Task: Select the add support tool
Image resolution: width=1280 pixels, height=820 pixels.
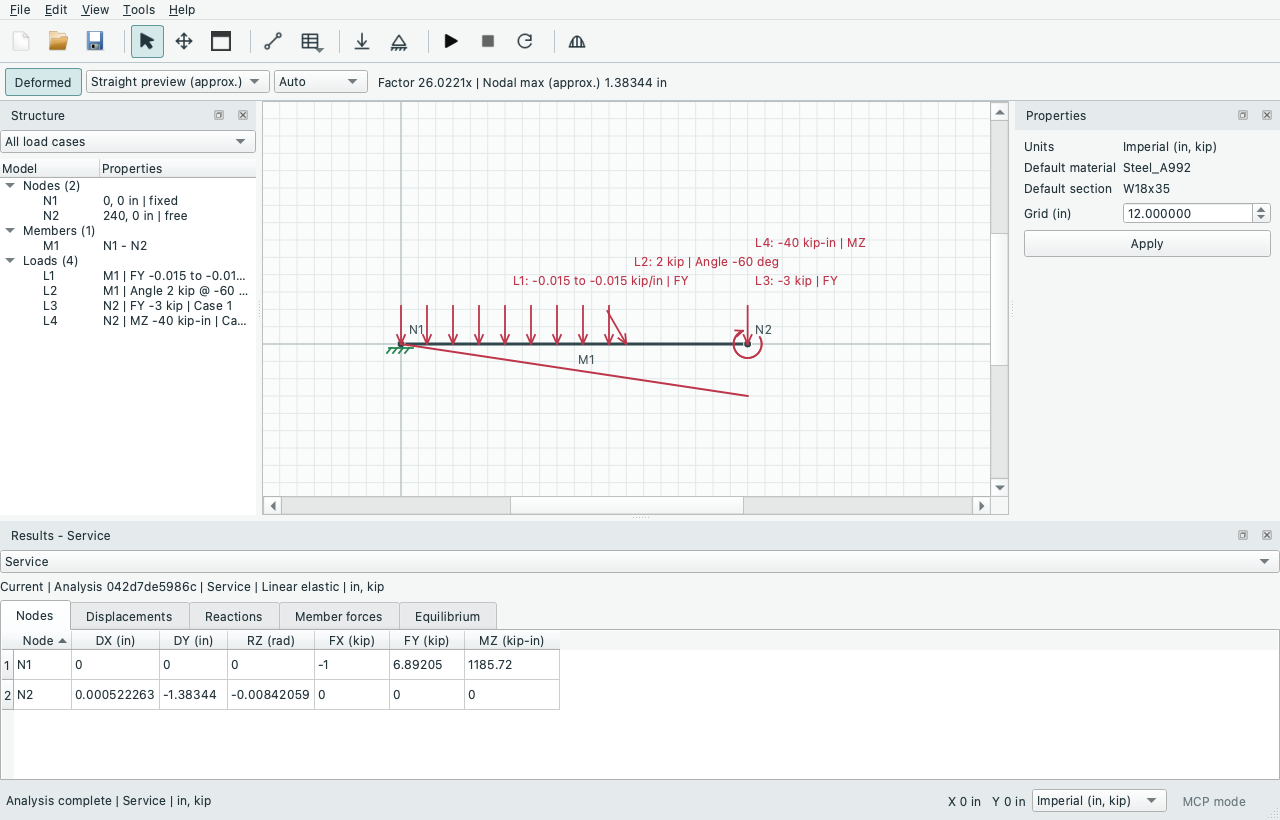Action: click(x=399, y=41)
